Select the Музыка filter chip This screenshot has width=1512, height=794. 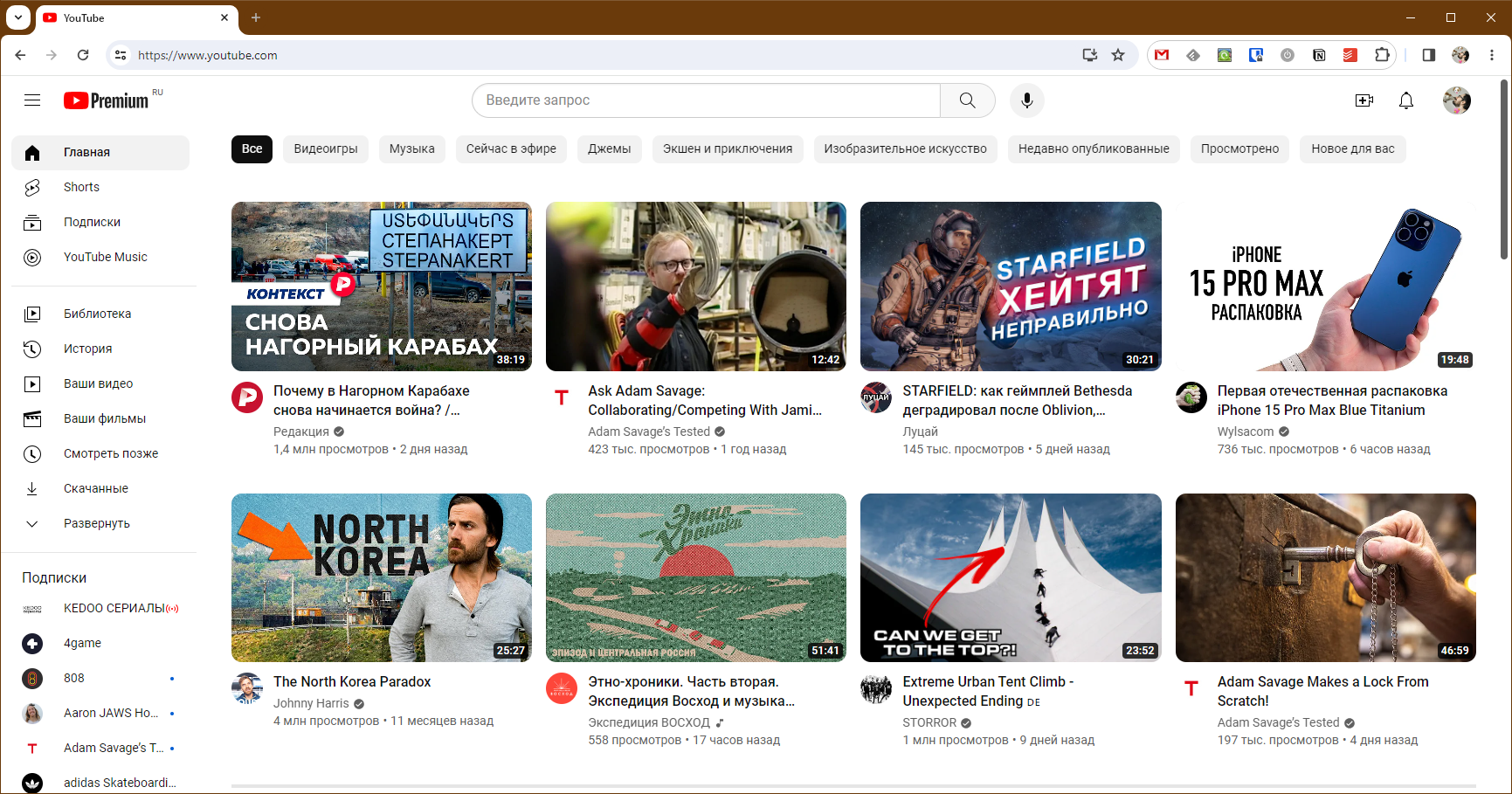pos(412,149)
